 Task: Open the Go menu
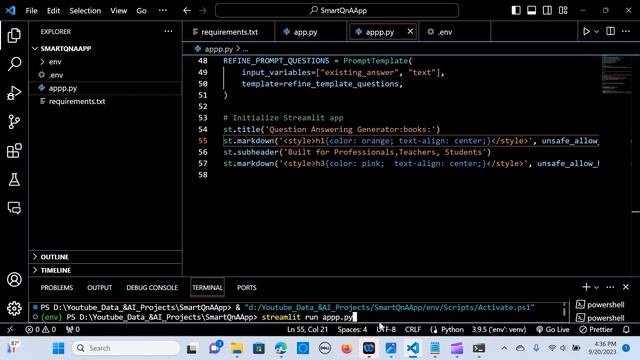click(141, 11)
